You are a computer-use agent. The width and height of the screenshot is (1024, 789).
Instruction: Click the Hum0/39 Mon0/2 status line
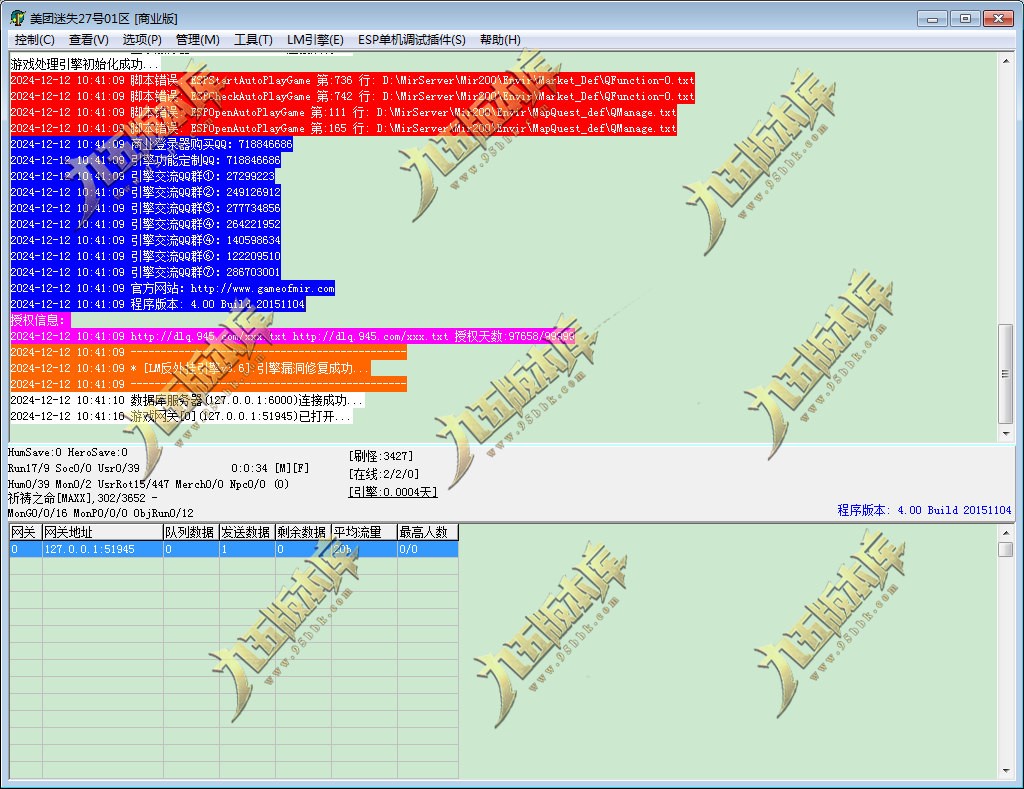click(148, 484)
